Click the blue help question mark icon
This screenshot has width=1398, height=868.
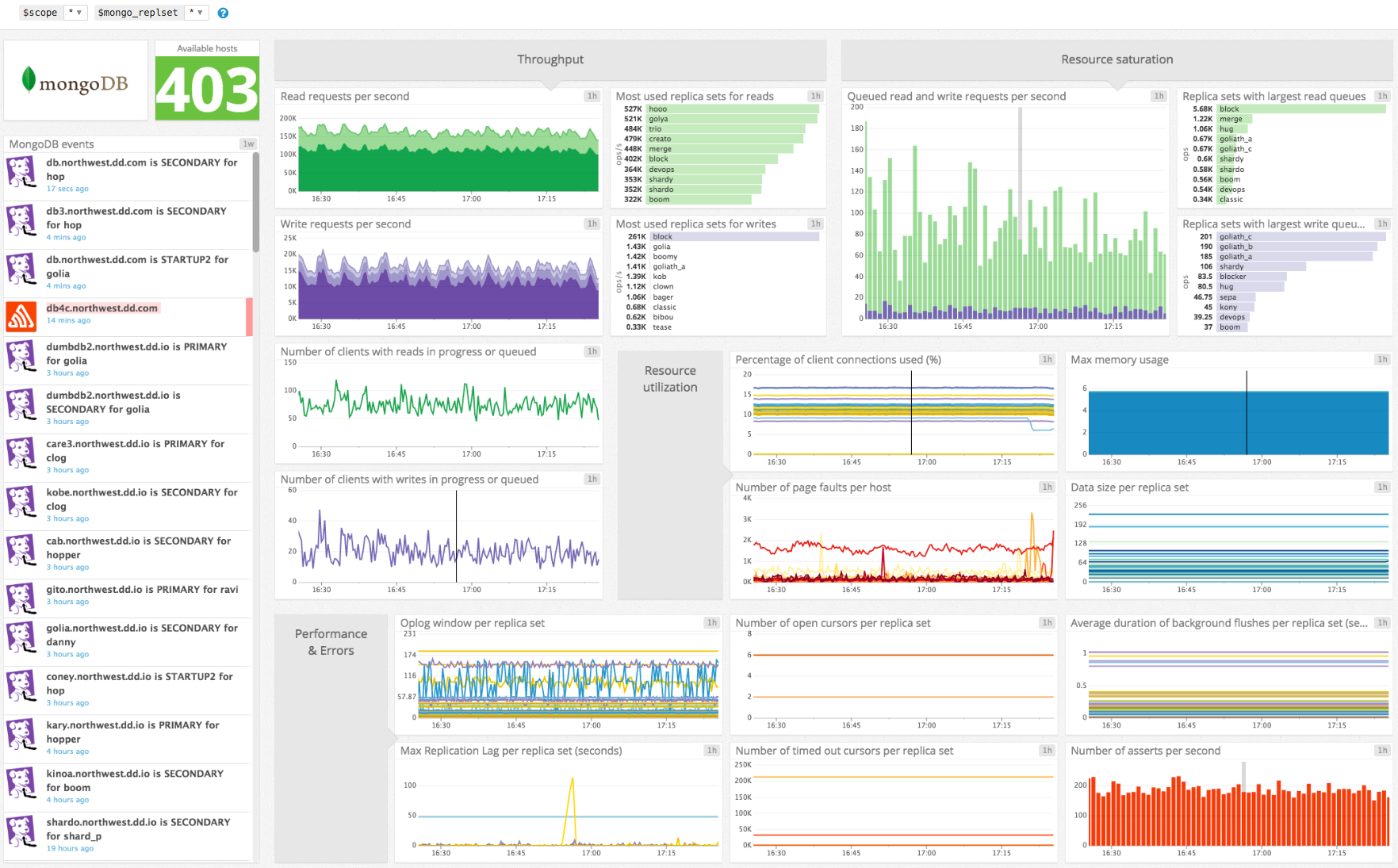click(x=222, y=12)
